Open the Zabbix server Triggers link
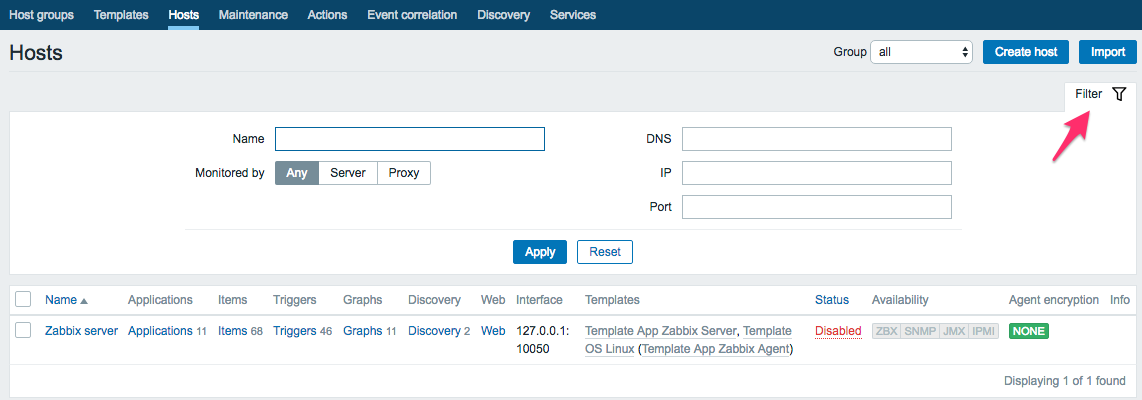This screenshot has width=1142, height=400. pyautogui.click(x=295, y=331)
